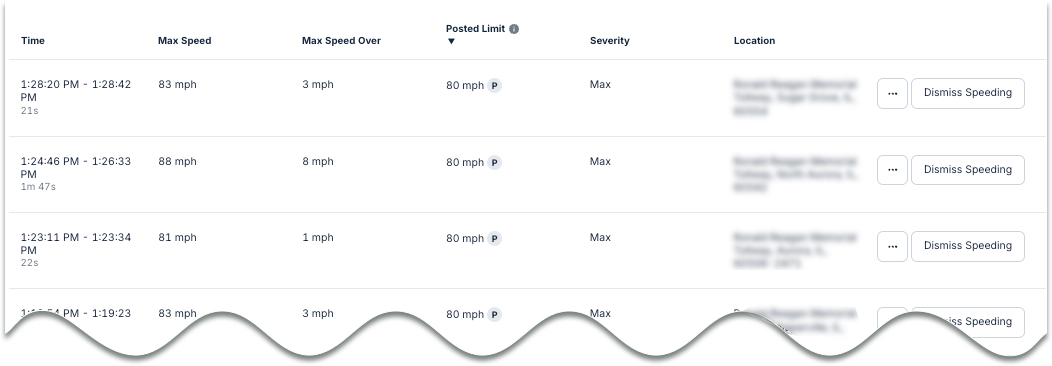Sort by the Time column header
This screenshot has width=1052, height=366.
coord(33,41)
